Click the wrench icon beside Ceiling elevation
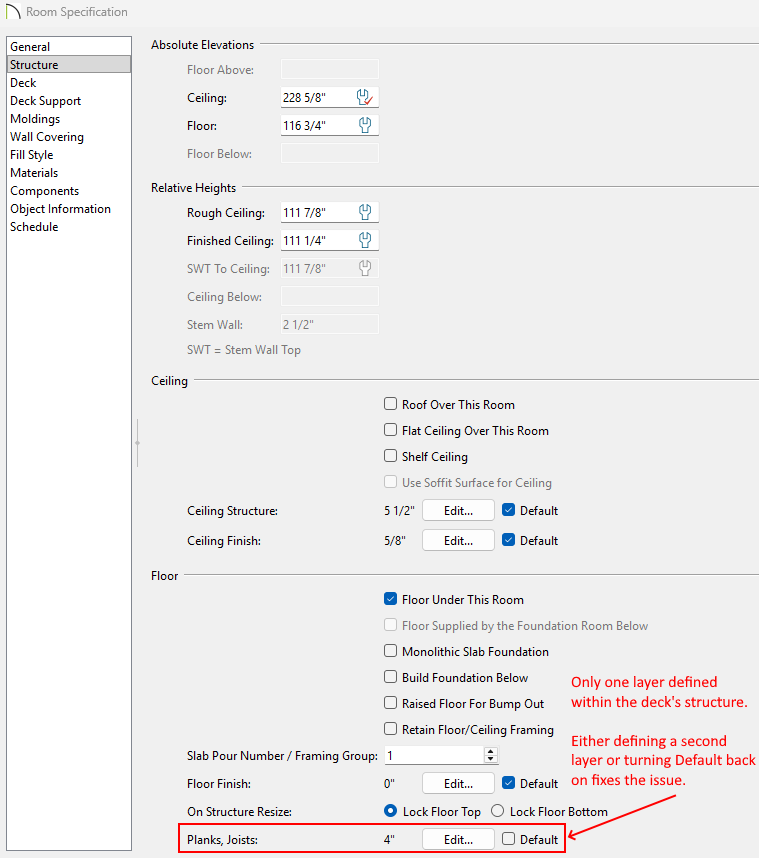 pyautogui.click(x=366, y=98)
